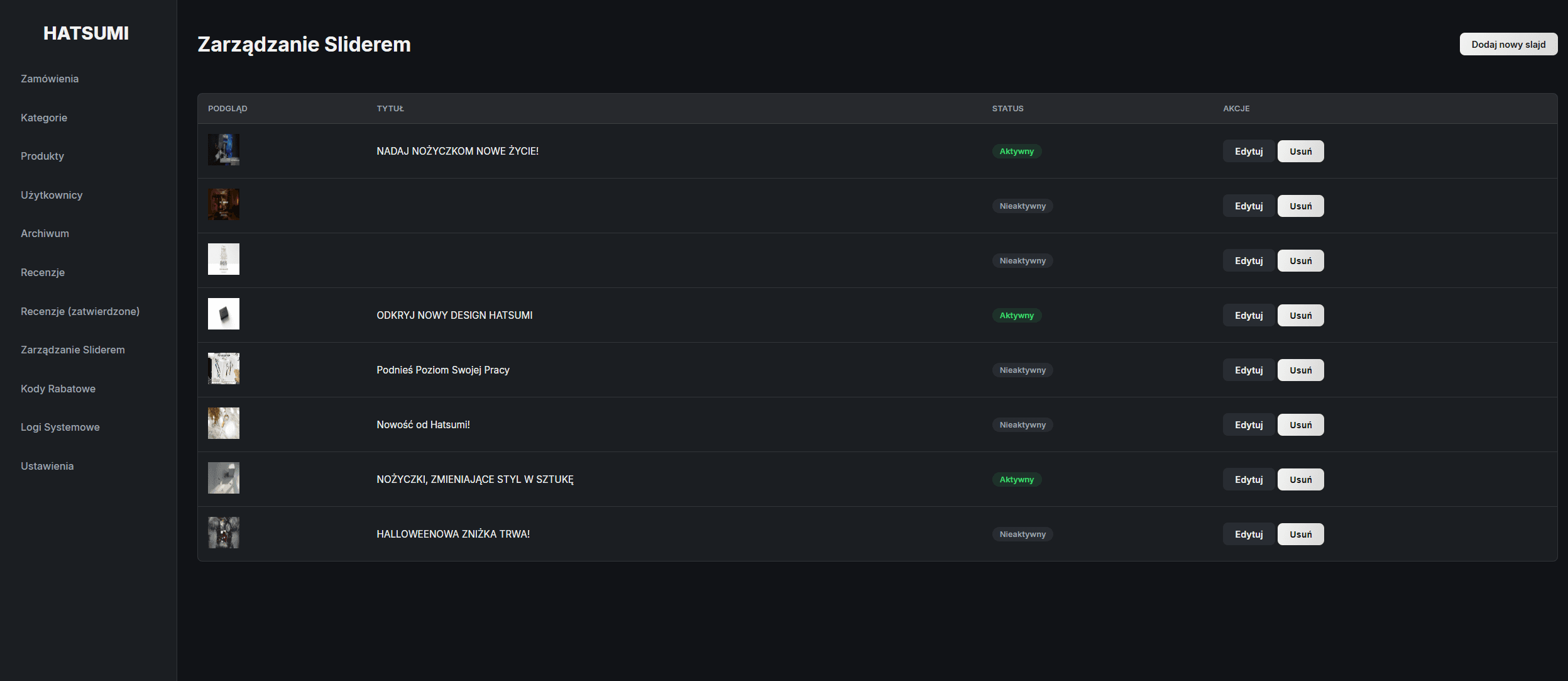Delete the untitled slide with dark brown thumbnail
This screenshot has height=681, width=1568.
[1300, 206]
